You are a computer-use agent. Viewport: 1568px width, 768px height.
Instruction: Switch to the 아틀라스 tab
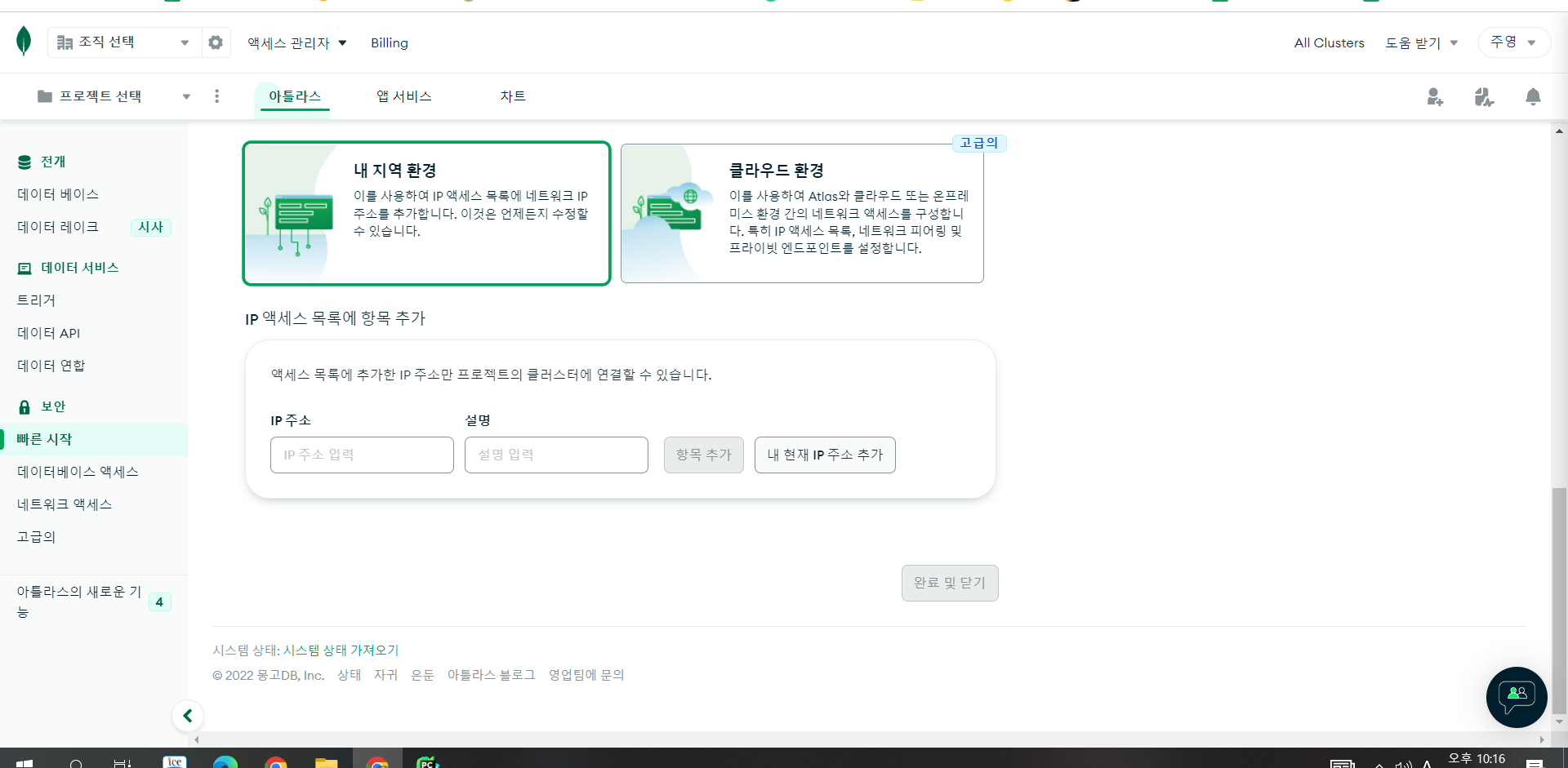(x=295, y=96)
